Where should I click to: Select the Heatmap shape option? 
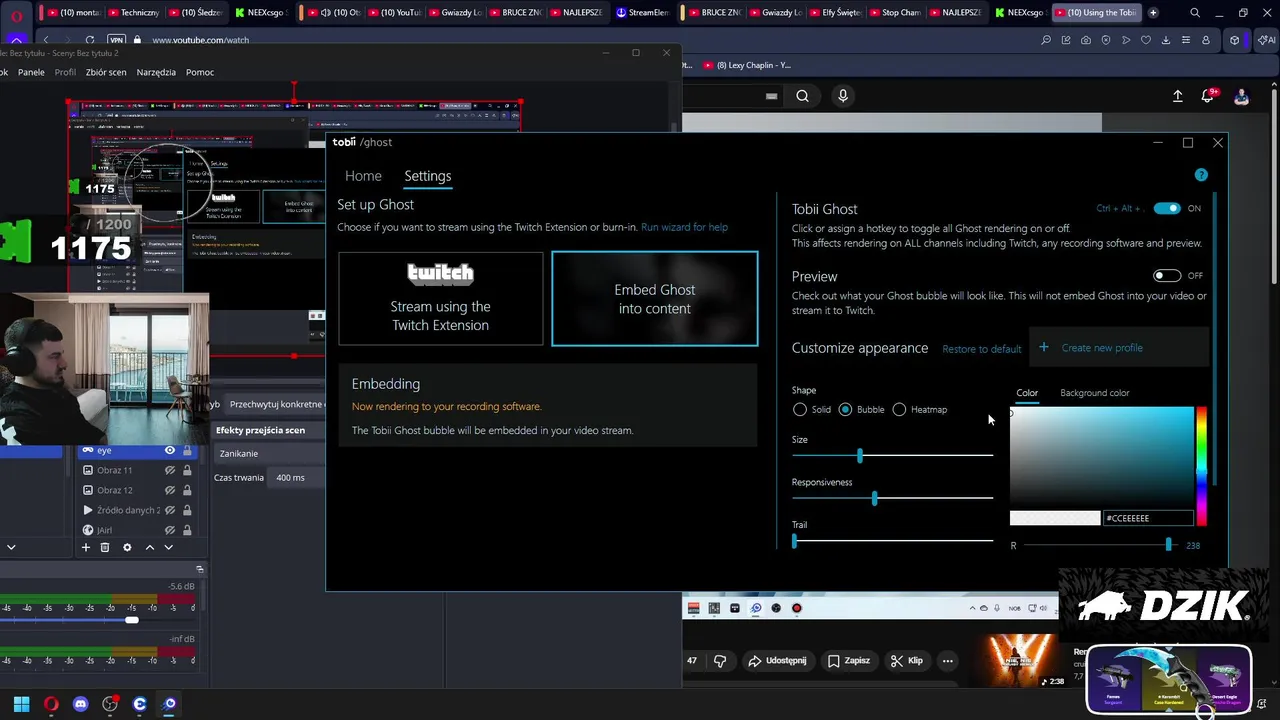pyautogui.click(x=899, y=410)
